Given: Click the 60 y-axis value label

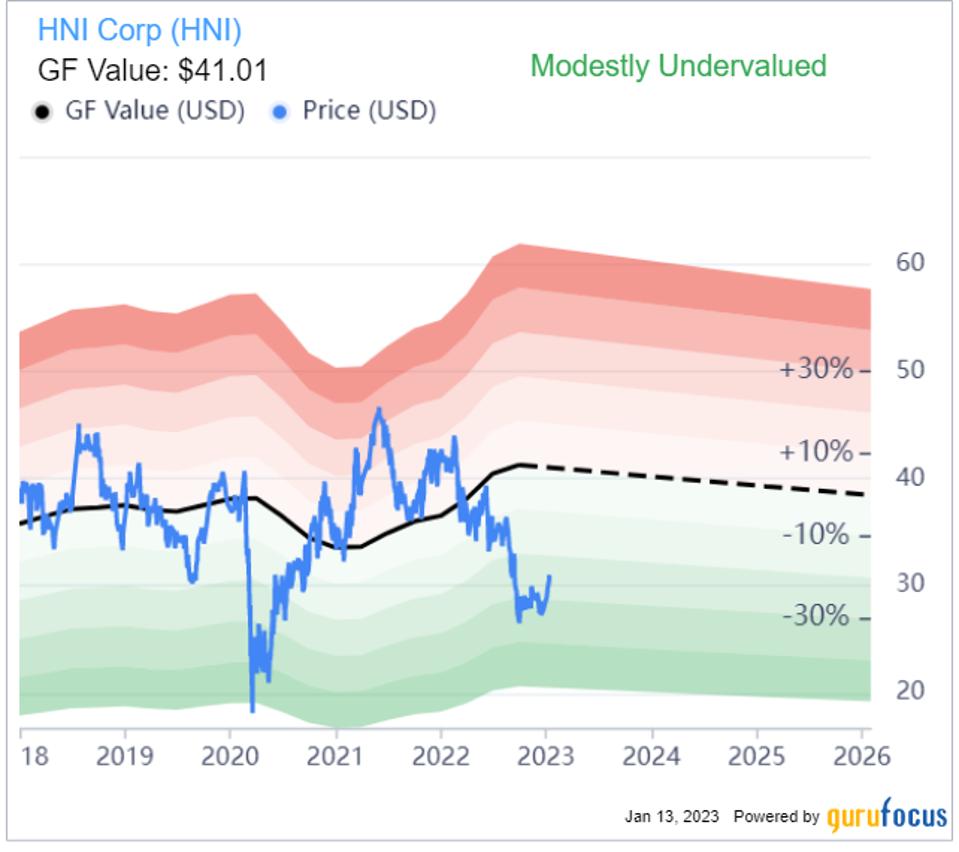Looking at the screenshot, I should click(x=910, y=262).
